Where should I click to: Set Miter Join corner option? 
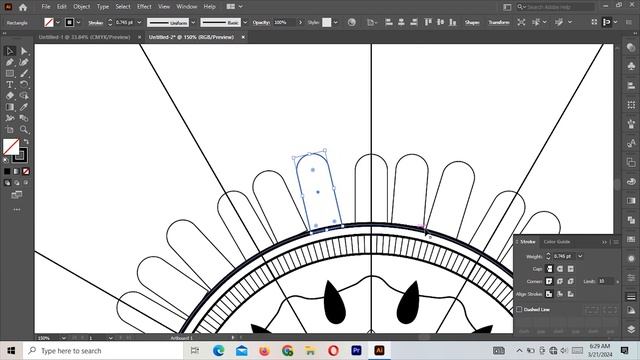coord(549,281)
